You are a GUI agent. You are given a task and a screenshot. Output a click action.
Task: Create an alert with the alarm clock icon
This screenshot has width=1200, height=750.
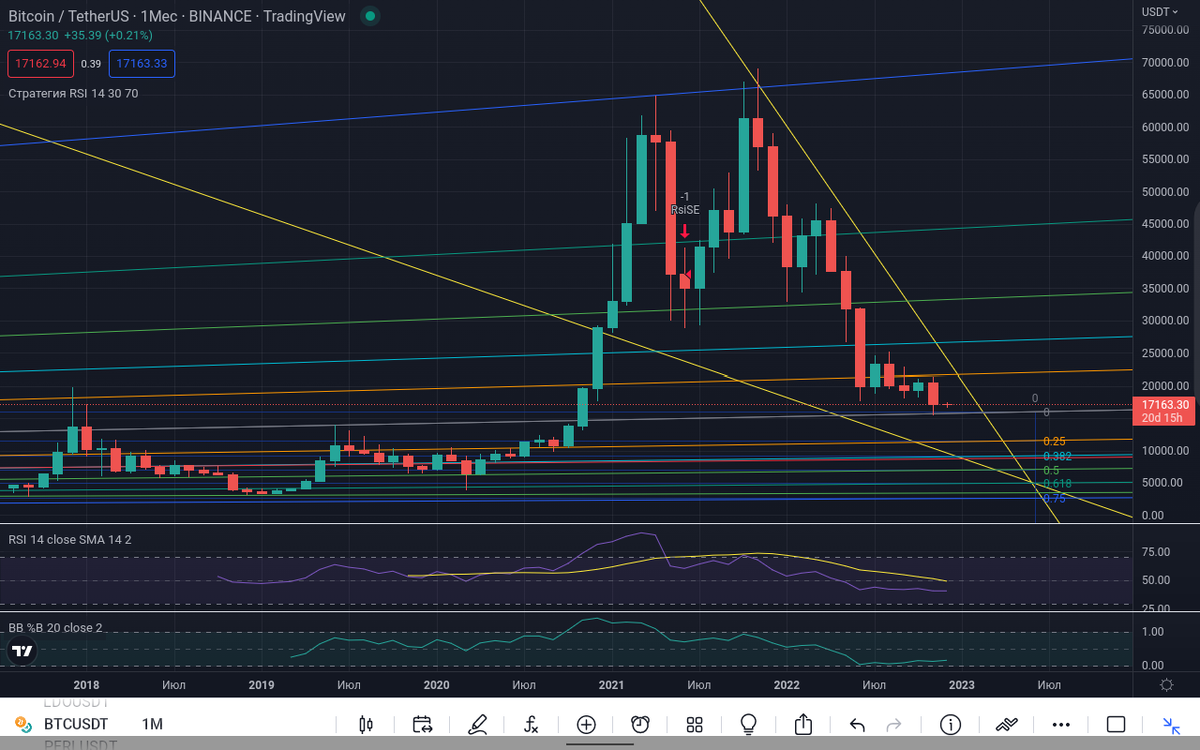tap(641, 724)
